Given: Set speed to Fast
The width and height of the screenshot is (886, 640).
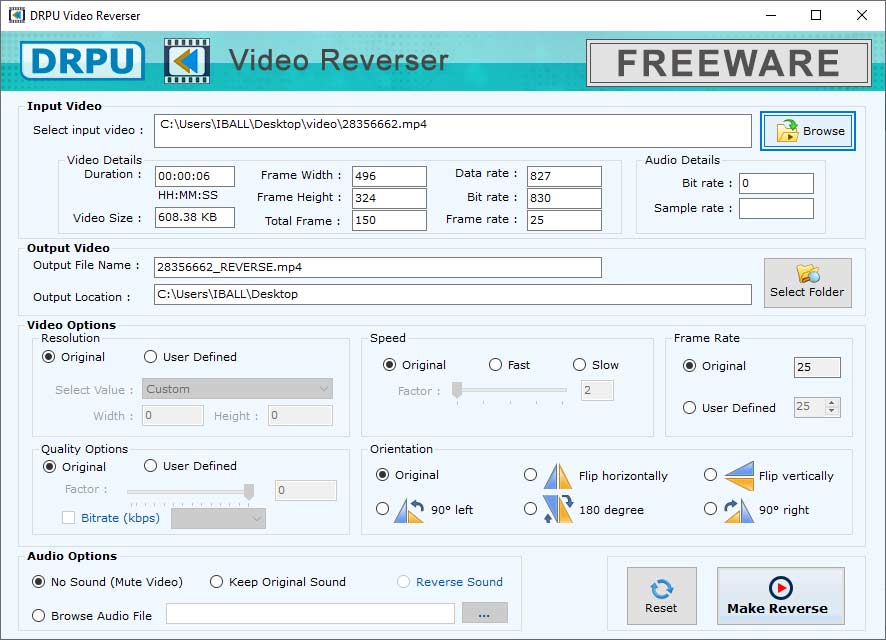Looking at the screenshot, I should [x=496, y=365].
